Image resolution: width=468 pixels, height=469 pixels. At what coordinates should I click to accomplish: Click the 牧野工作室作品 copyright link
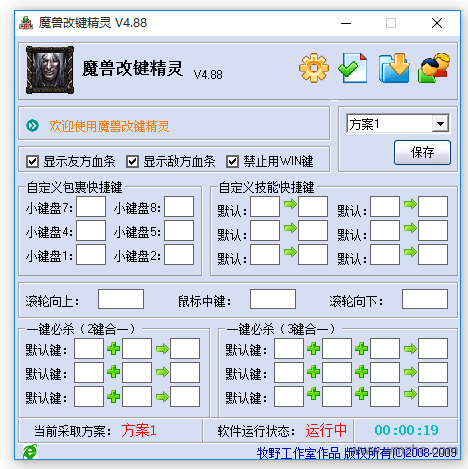click(x=357, y=453)
